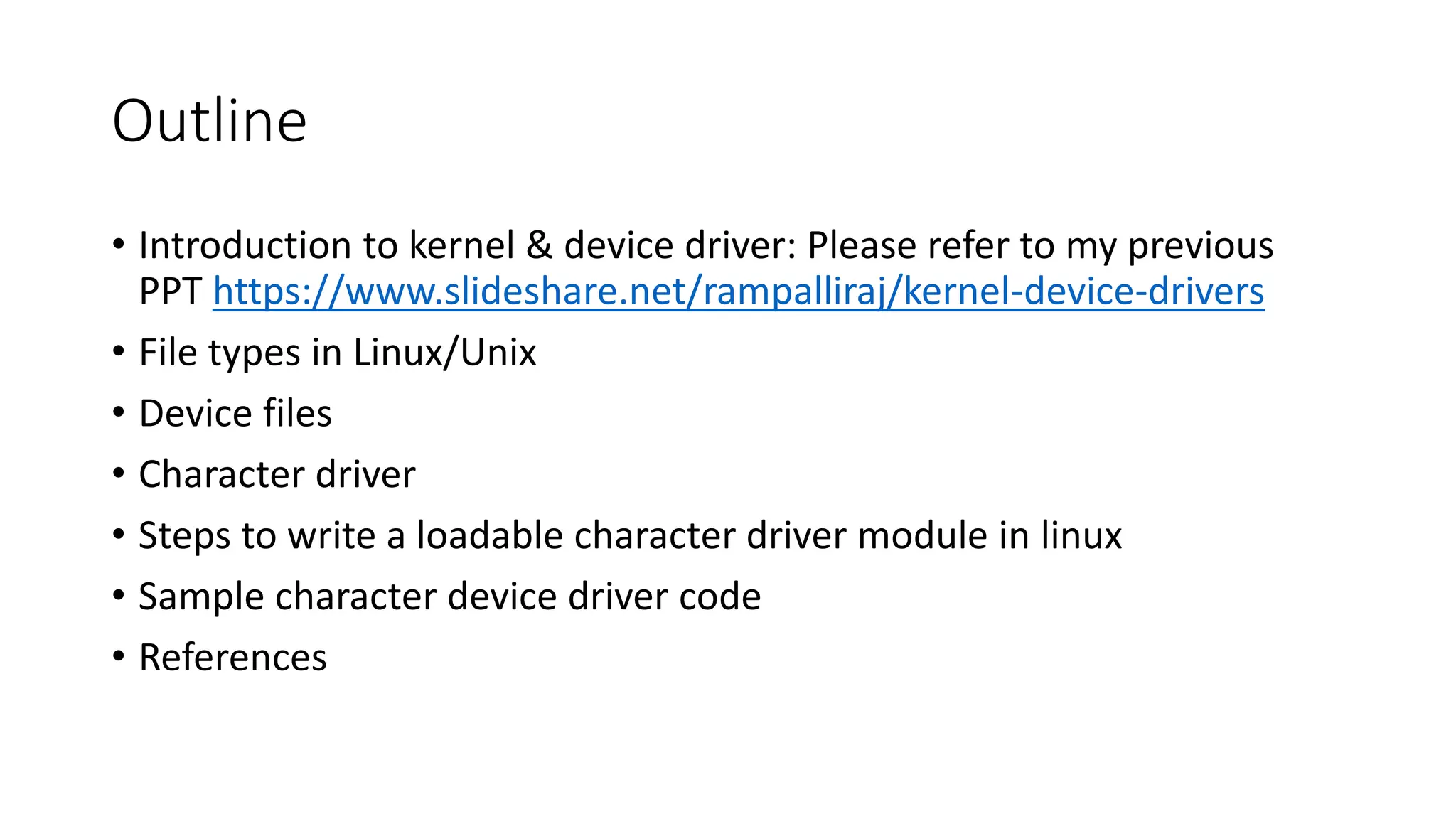Click the bullet dot beside File types

(119, 350)
